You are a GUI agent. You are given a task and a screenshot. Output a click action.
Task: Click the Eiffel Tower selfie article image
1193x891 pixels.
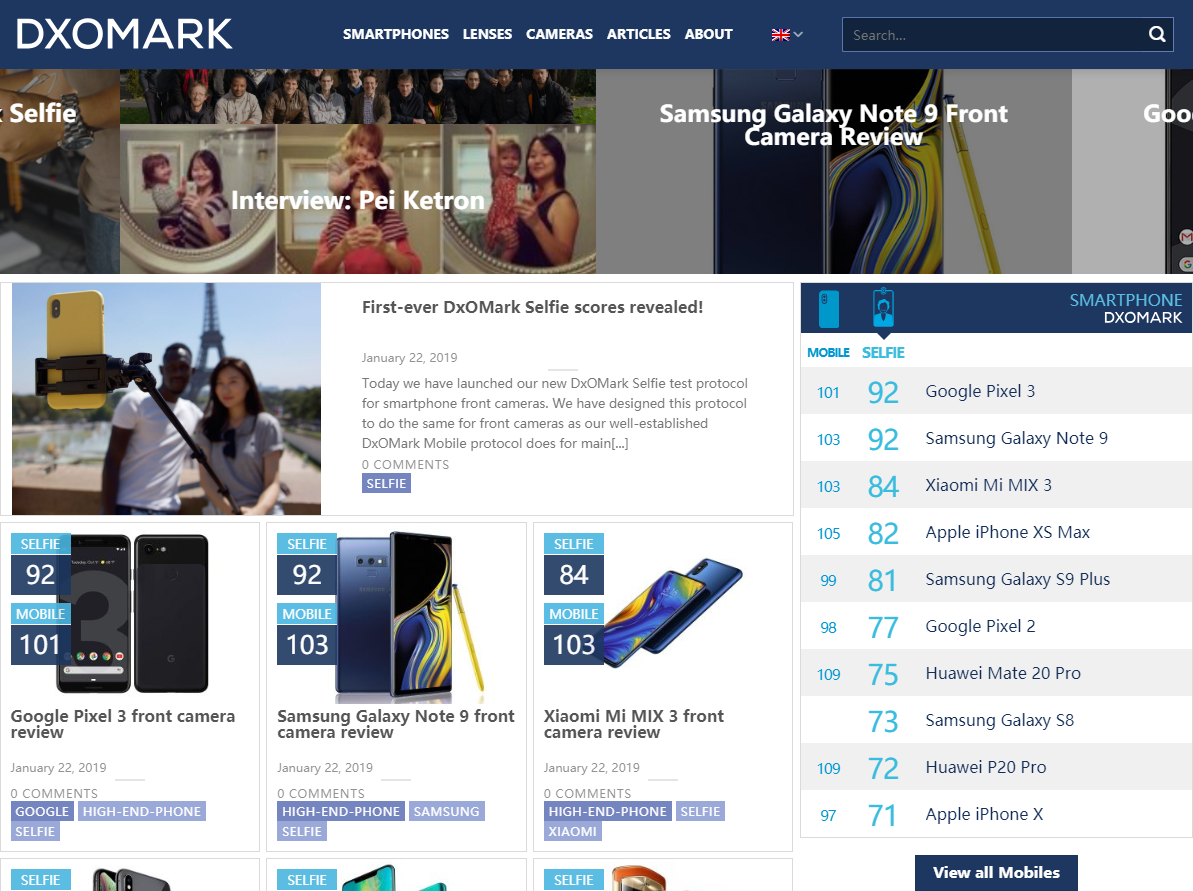tap(167, 399)
